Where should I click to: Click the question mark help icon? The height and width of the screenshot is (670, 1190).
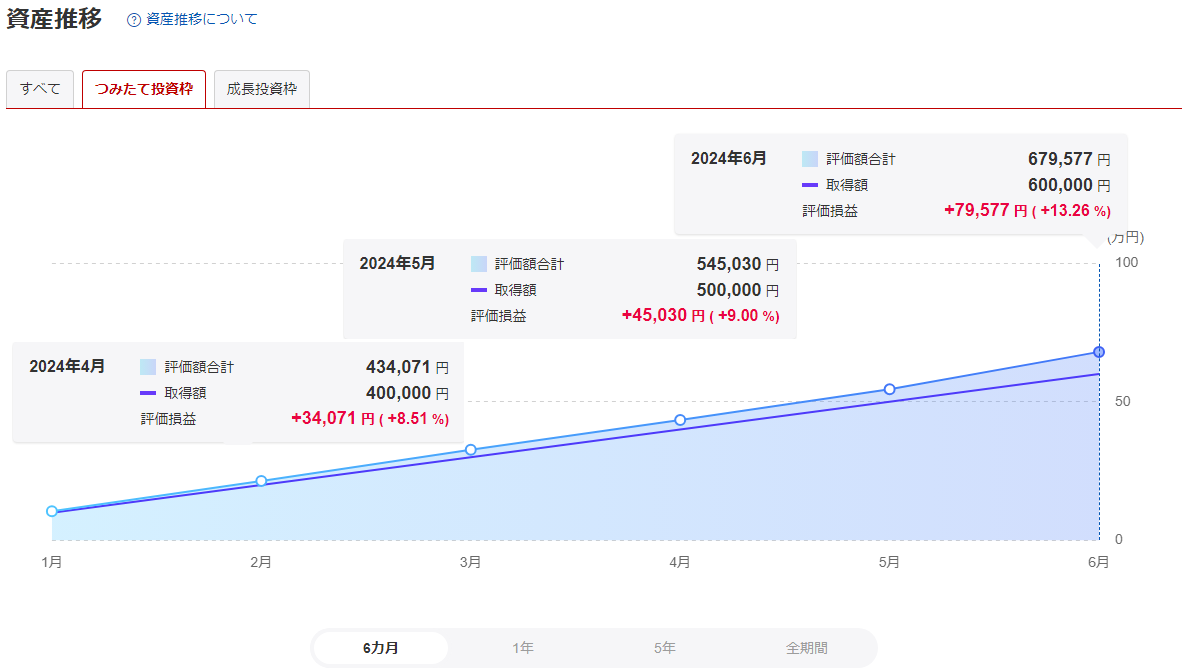(134, 20)
